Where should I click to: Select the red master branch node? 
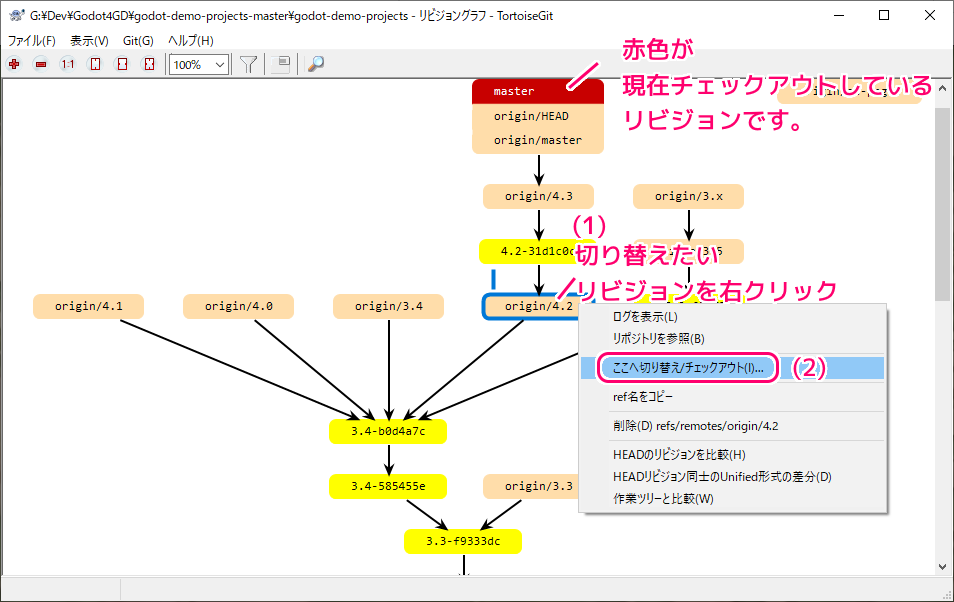point(538,91)
